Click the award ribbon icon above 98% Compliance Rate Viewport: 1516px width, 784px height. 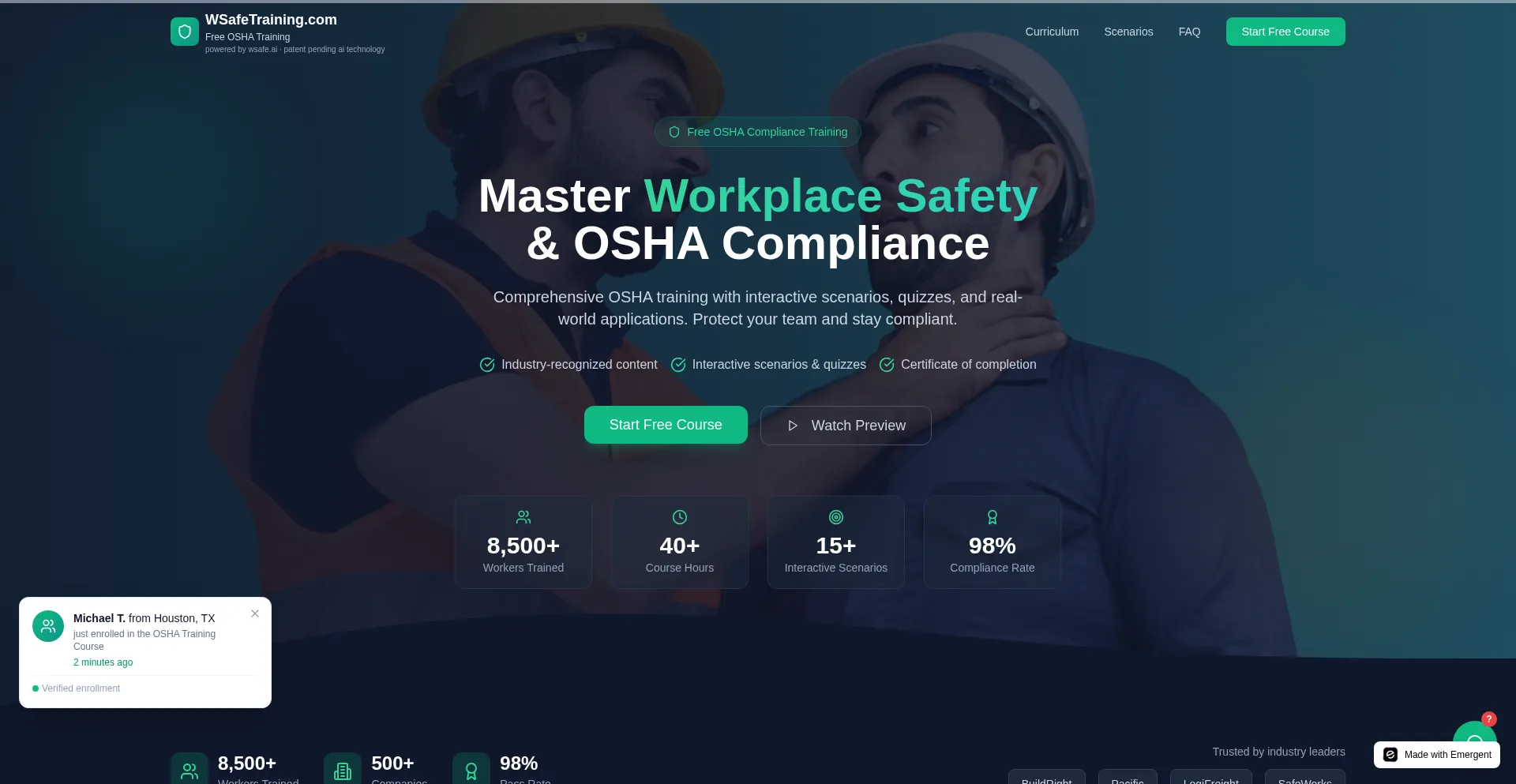pyautogui.click(x=993, y=517)
